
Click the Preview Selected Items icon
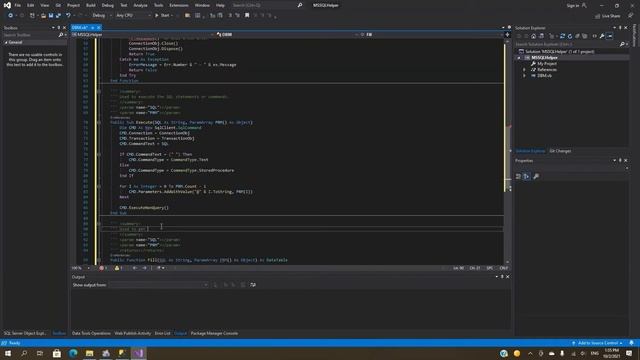609,36
